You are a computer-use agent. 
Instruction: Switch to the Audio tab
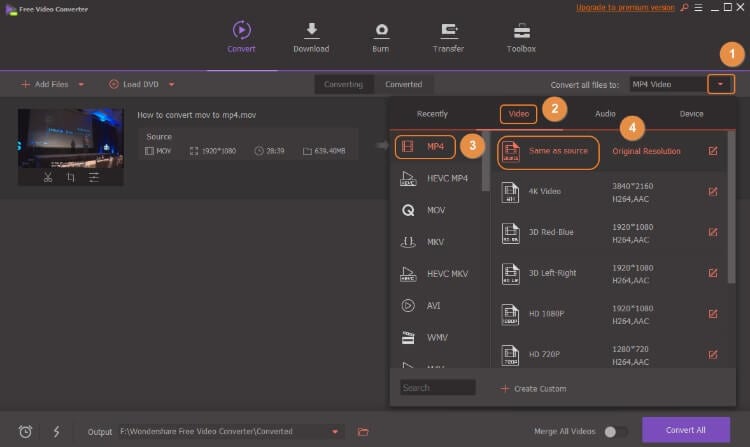tap(605, 114)
